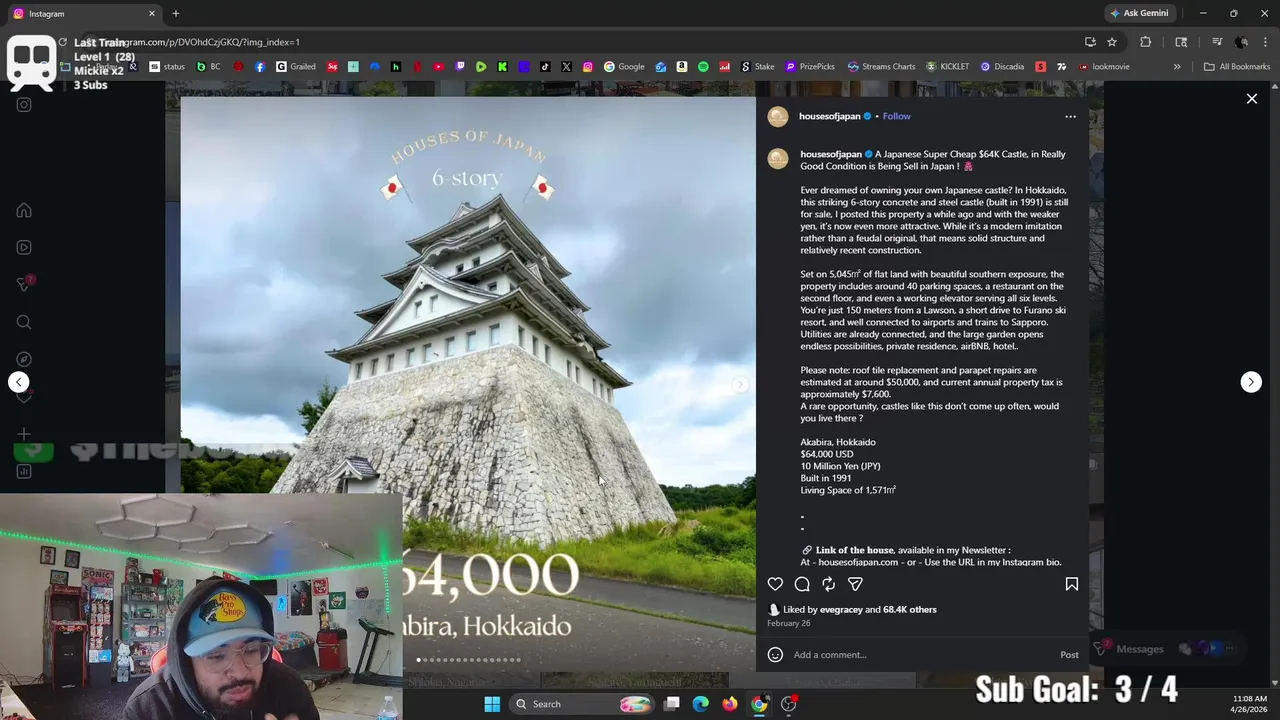Open evegracey profile from likes
This screenshot has height=720, width=1280.
(841, 609)
